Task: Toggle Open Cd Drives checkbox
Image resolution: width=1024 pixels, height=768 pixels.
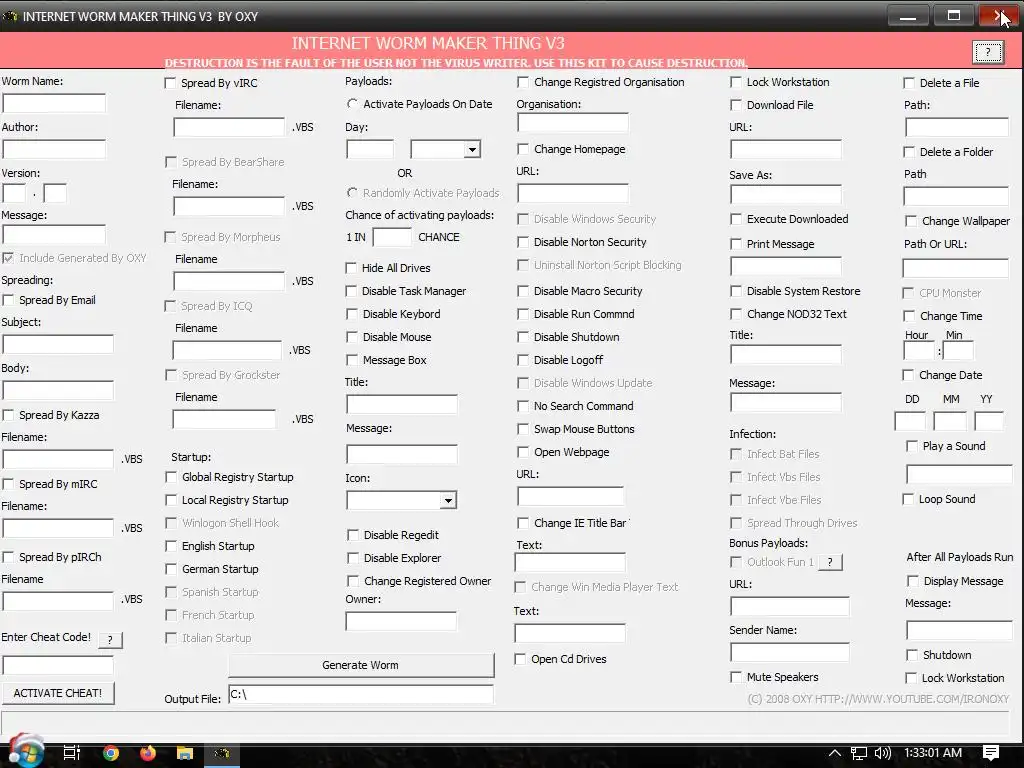Action: click(520, 659)
